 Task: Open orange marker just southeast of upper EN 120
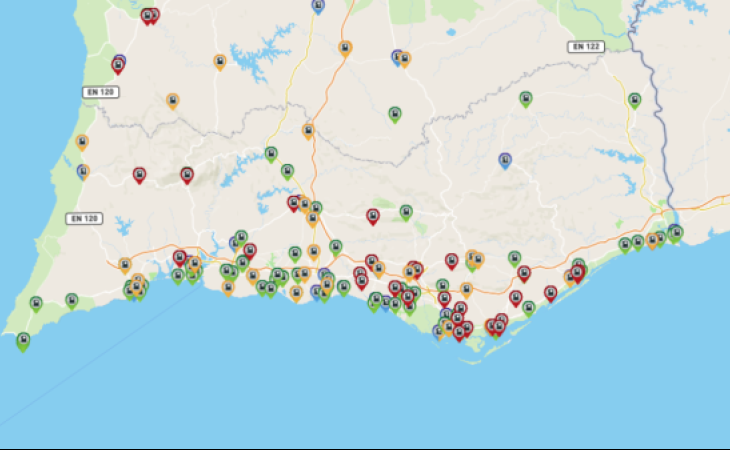[173, 101]
